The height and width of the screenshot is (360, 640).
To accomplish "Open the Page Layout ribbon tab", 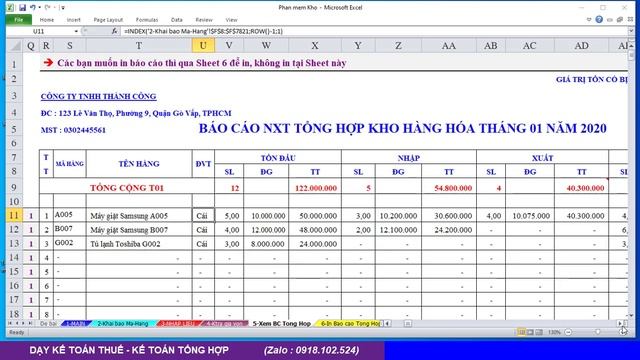I will (x=108, y=20).
